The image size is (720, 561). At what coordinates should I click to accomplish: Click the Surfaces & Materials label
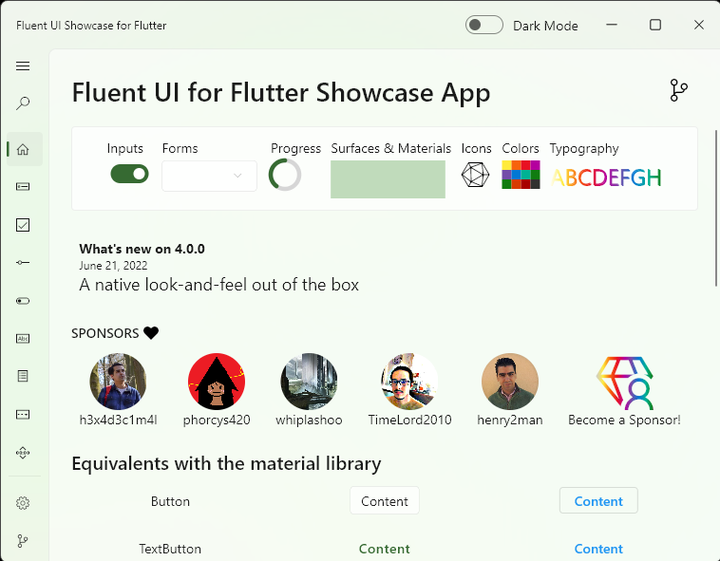pos(391,148)
